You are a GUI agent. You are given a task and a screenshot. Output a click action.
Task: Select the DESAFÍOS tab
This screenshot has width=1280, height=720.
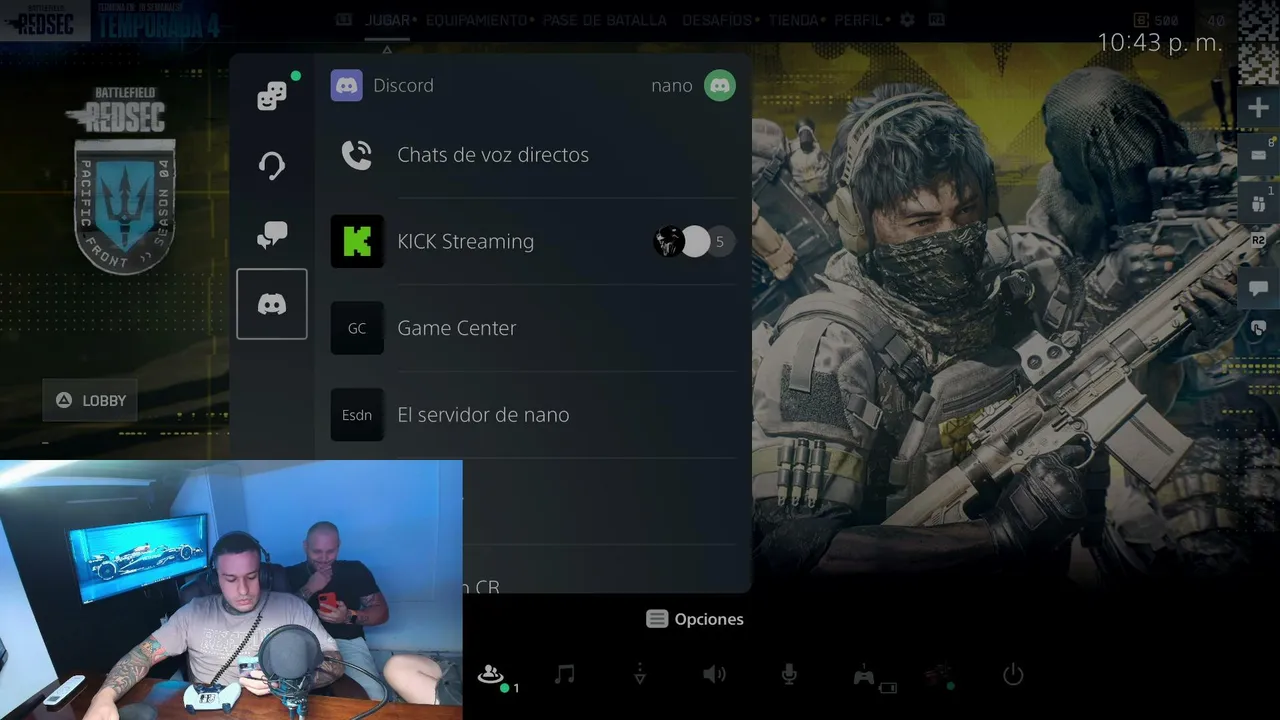[x=717, y=20]
